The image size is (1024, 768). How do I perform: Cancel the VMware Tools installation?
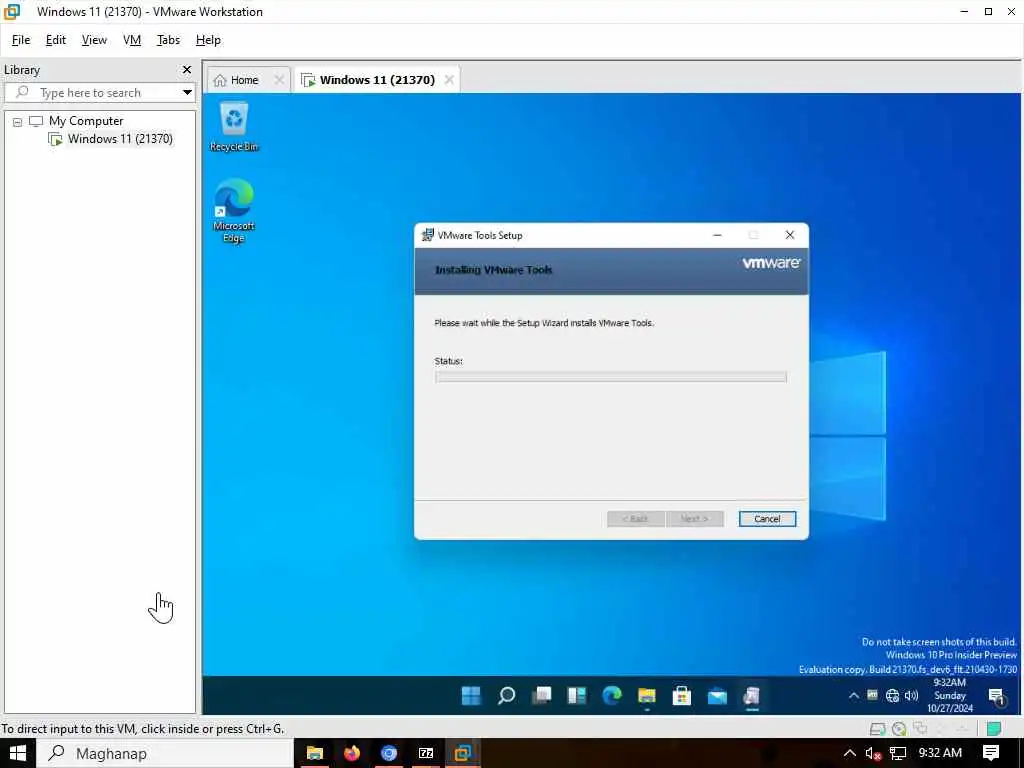[x=767, y=519]
